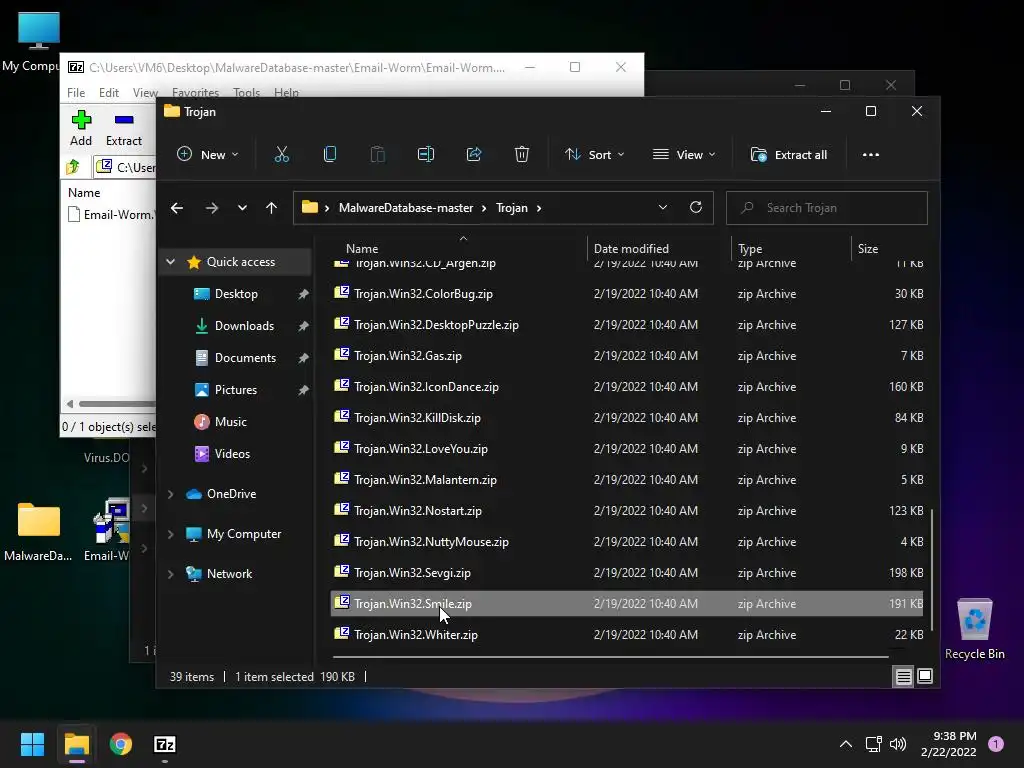The image size is (1024, 768).
Task: Sort by the Name column header
Action: (362, 249)
